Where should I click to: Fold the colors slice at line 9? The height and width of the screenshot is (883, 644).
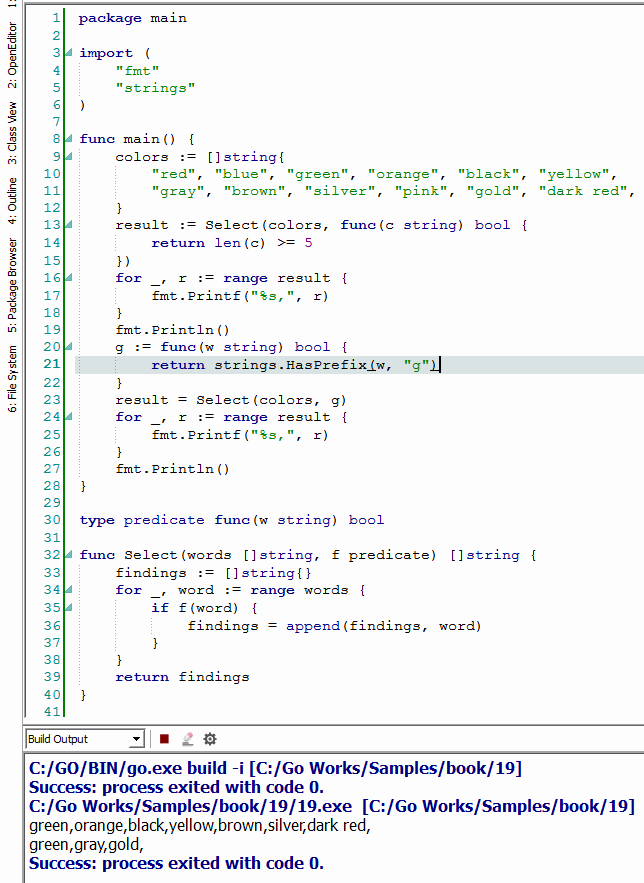point(68,157)
